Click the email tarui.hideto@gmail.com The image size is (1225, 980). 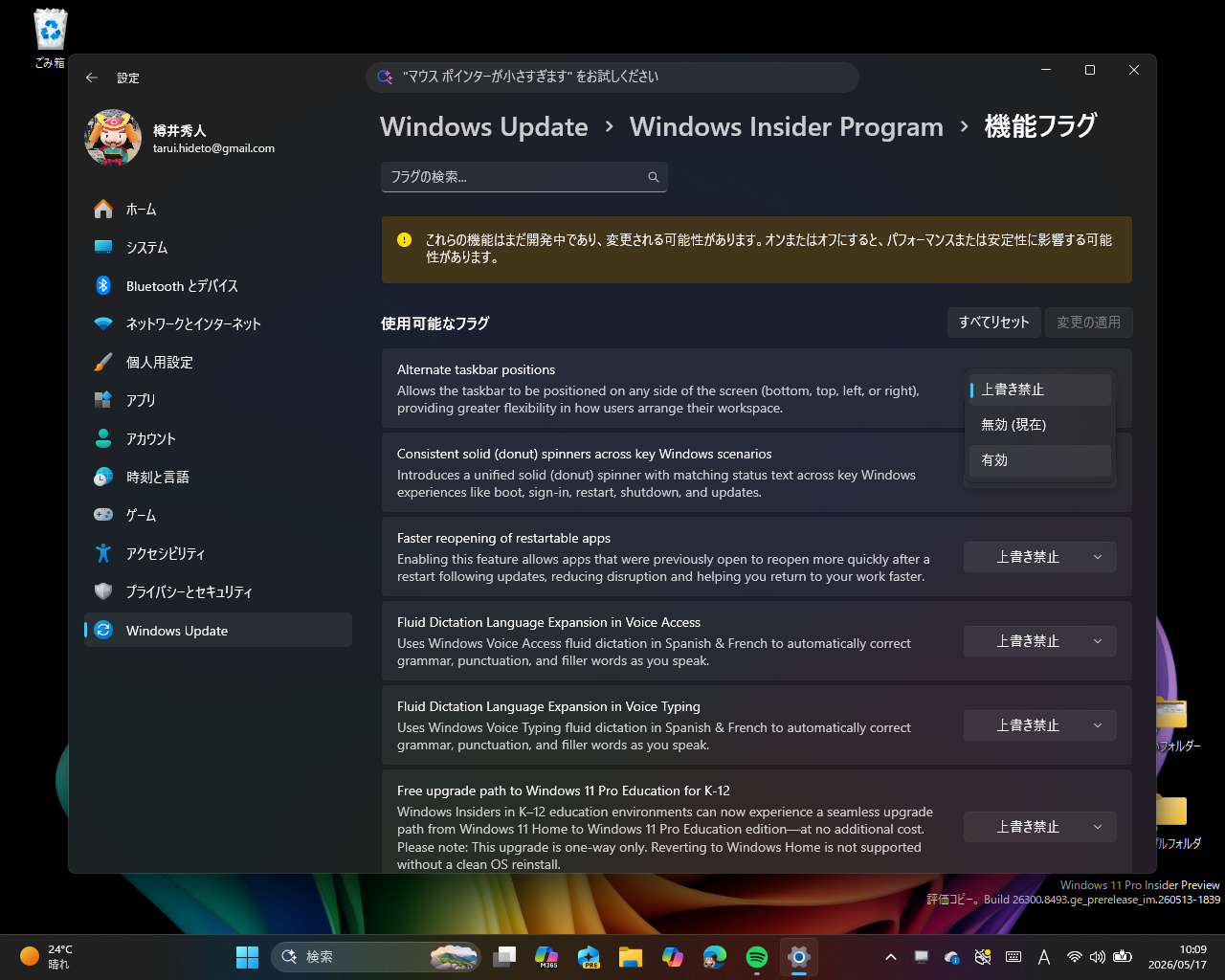[x=213, y=148]
